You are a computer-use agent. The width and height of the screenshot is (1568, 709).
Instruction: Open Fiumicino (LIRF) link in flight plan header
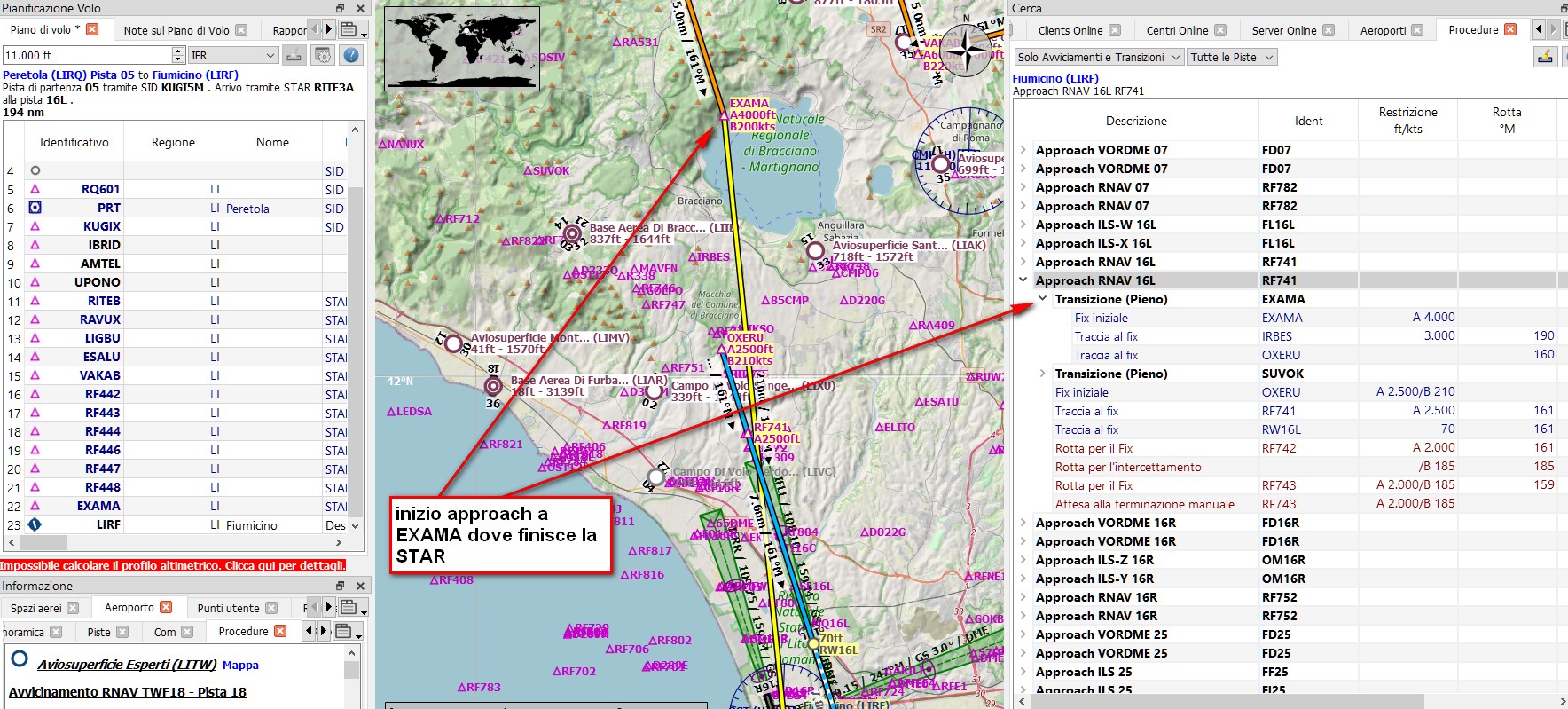click(195, 75)
